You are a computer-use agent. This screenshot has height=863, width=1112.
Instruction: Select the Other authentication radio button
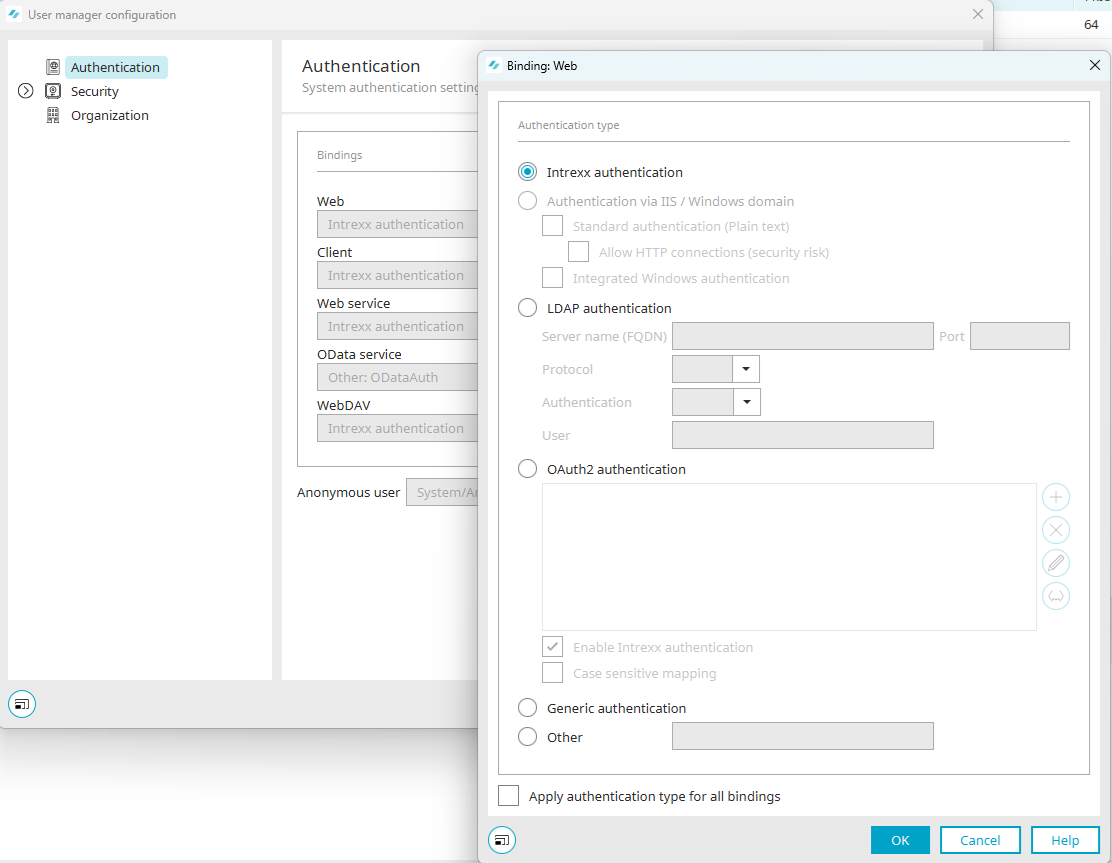click(x=527, y=737)
